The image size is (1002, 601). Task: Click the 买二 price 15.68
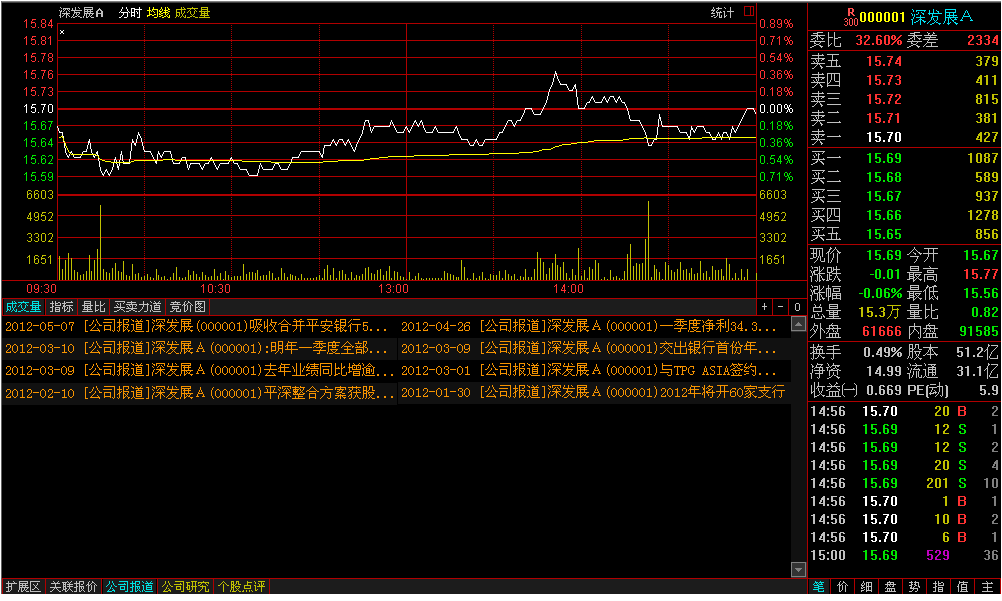point(884,177)
